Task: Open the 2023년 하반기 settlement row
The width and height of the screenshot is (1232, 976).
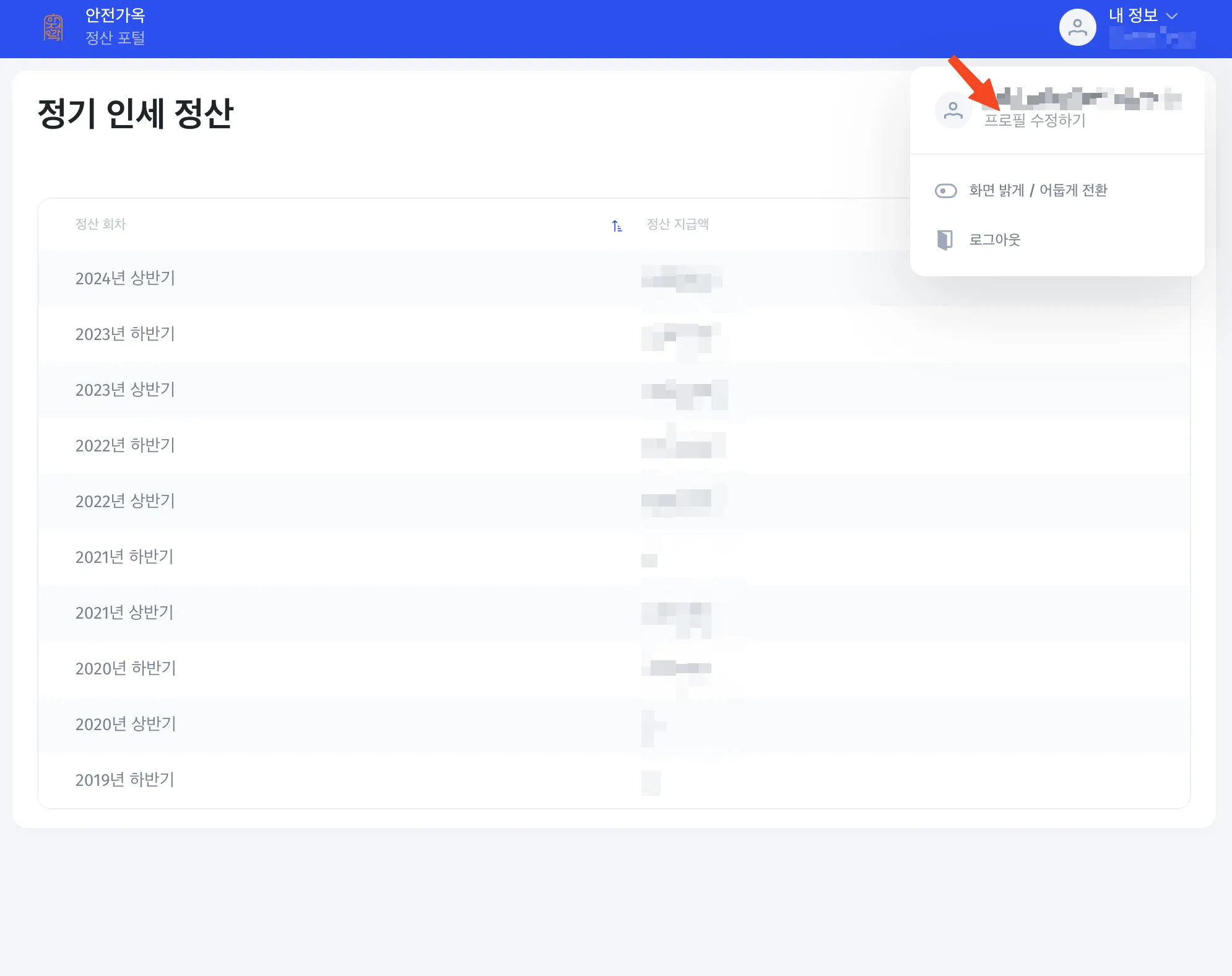Action: (125, 334)
